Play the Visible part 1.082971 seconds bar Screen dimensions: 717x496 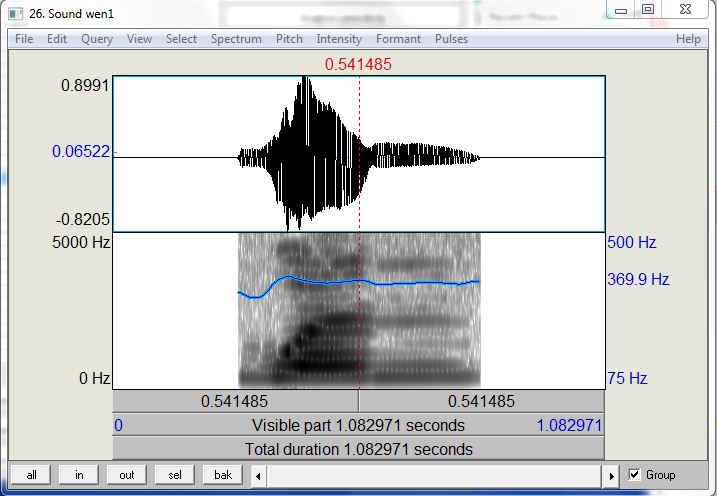click(358, 425)
